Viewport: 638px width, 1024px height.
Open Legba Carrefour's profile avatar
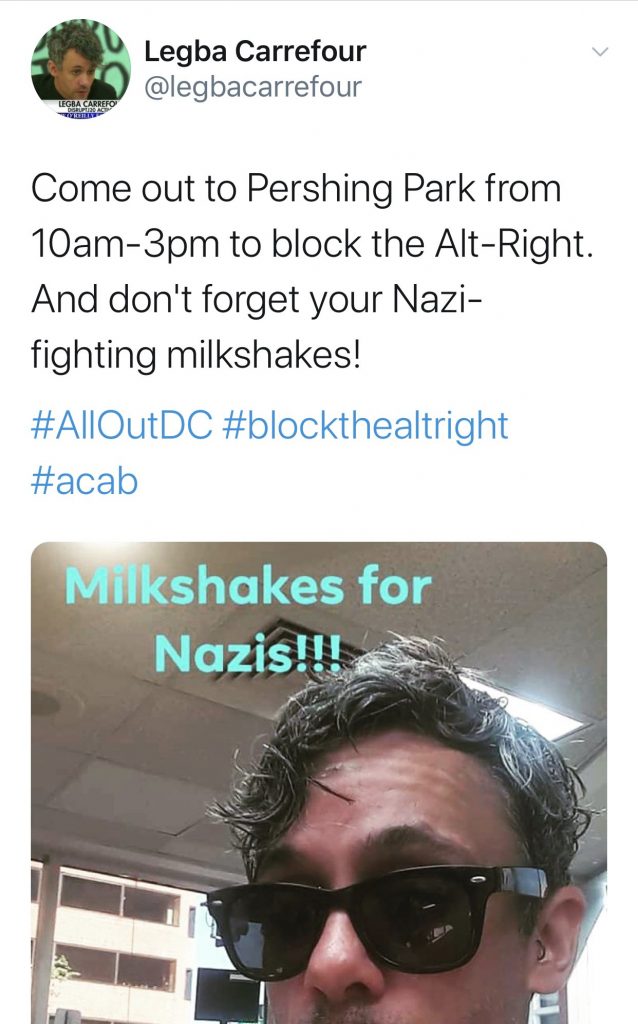81,69
